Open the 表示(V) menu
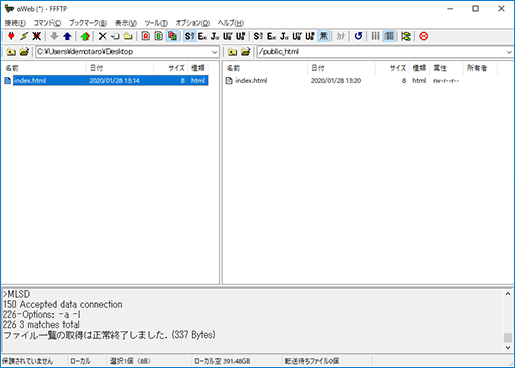The width and height of the screenshot is (515, 368). click(x=126, y=23)
